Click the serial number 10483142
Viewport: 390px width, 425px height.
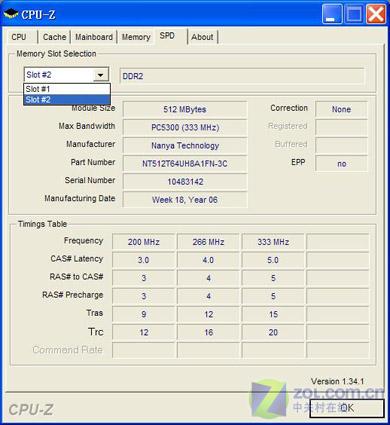pos(185,182)
